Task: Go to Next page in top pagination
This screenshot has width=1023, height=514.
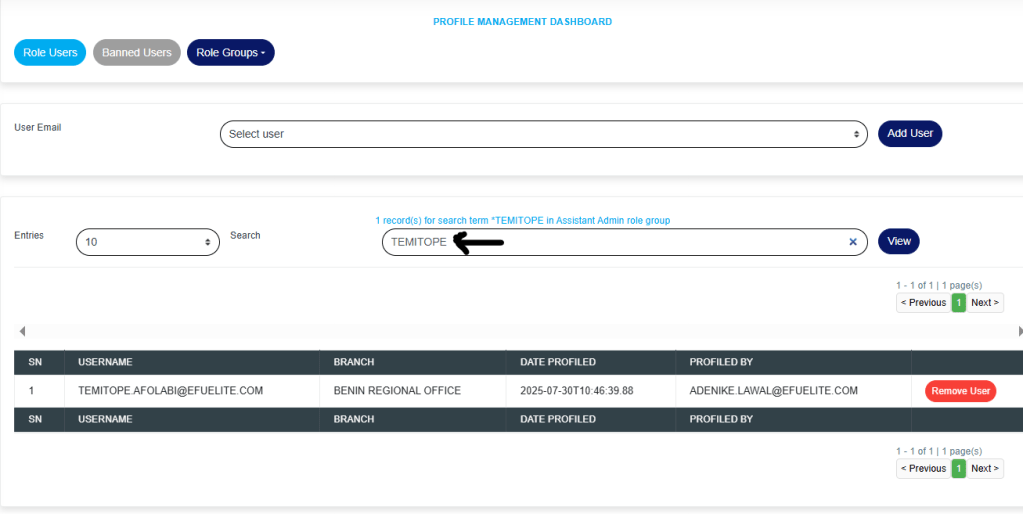Action: point(985,303)
